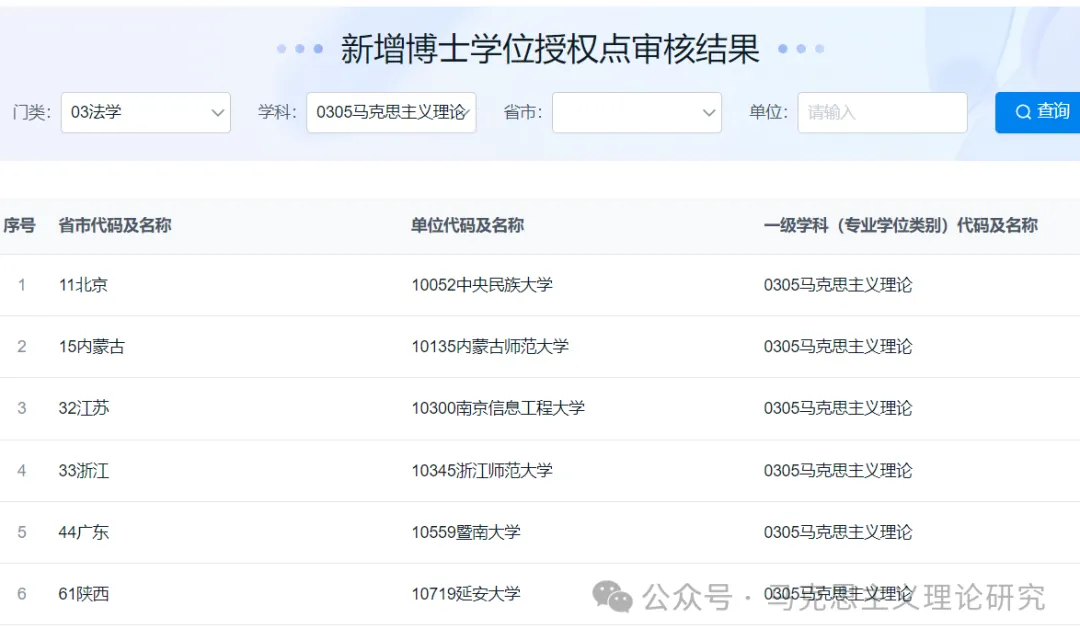Viewport: 1080px width, 640px height.
Task: Click row number 1 in 序号 column
Action: click(22, 285)
